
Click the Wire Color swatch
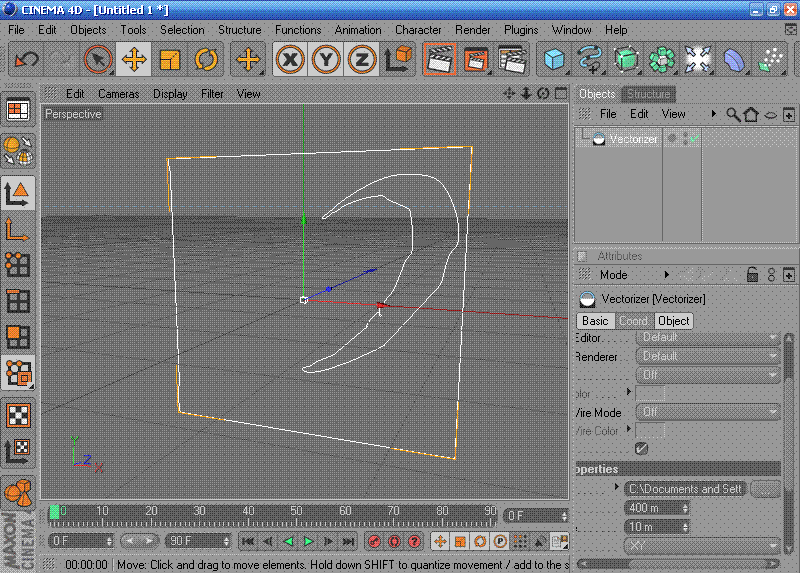pyautogui.click(x=651, y=431)
